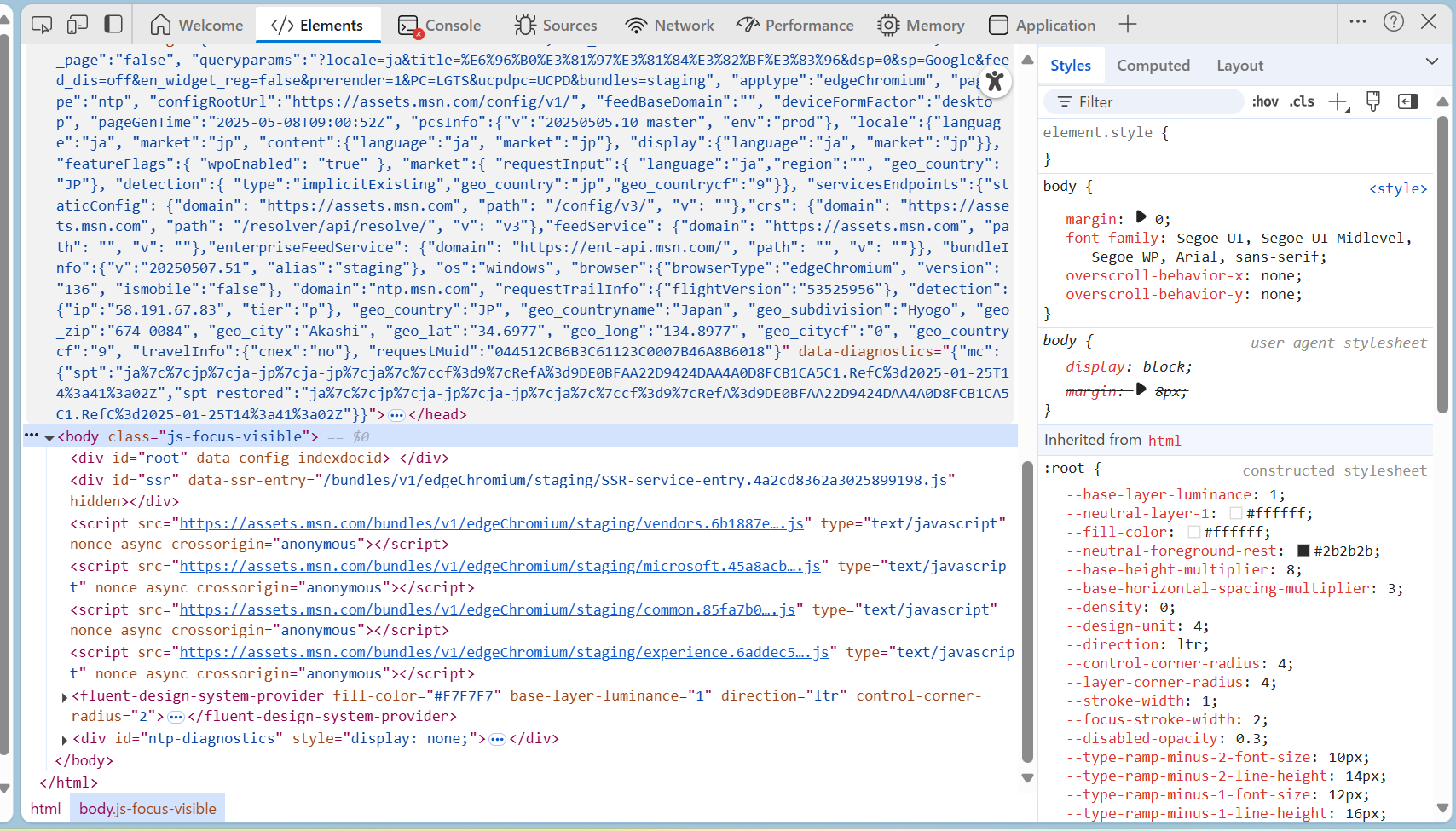Select the div id="root" element row
This screenshot has width=1456, height=831.
click(259, 459)
